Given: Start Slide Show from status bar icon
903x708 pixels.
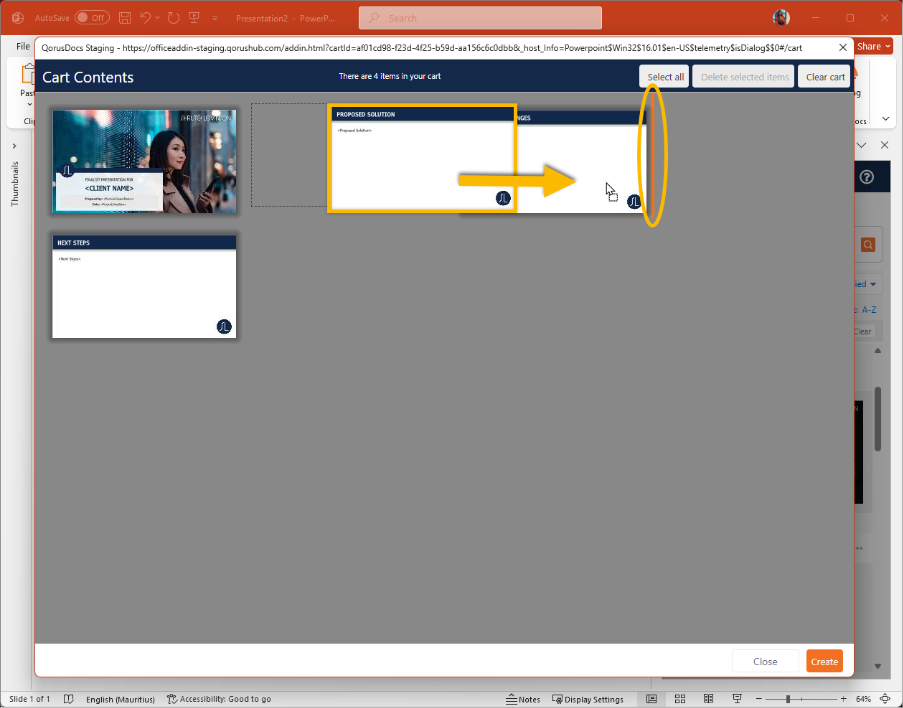Looking at the screenshot, I should click(737, 699).
